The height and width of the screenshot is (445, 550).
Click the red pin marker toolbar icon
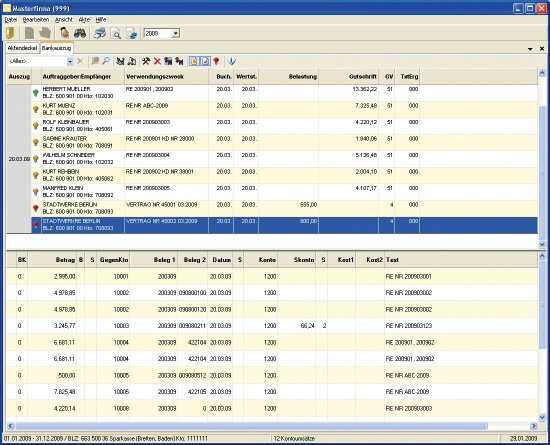pyautogui.click(x=216, y=61)
